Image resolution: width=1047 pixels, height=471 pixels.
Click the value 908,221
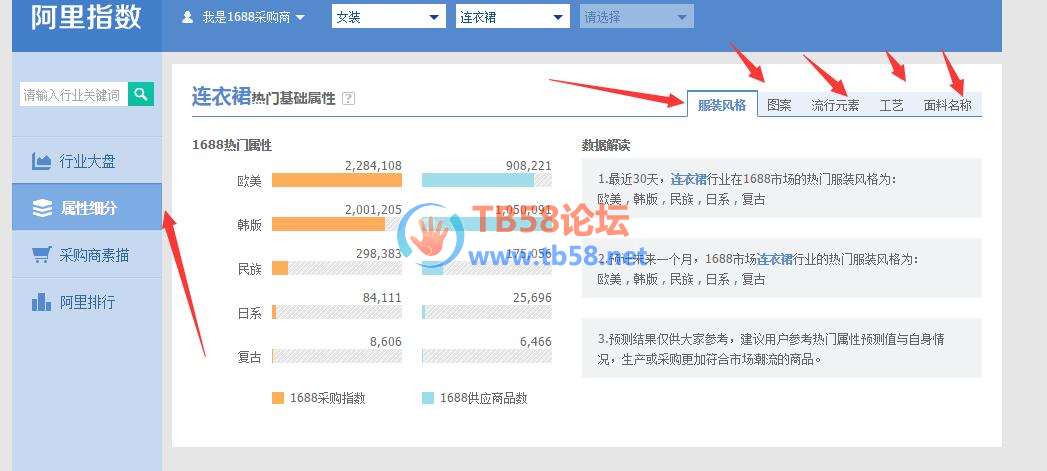[x=529, y=166]
